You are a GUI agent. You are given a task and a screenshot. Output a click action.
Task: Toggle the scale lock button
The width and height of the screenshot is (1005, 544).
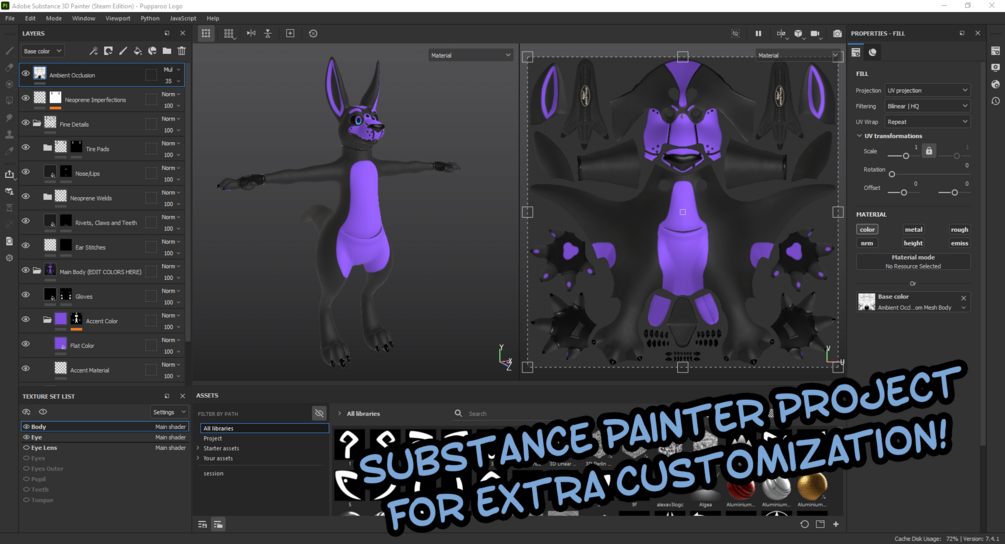pyautogui.click(x=929, y=151)
